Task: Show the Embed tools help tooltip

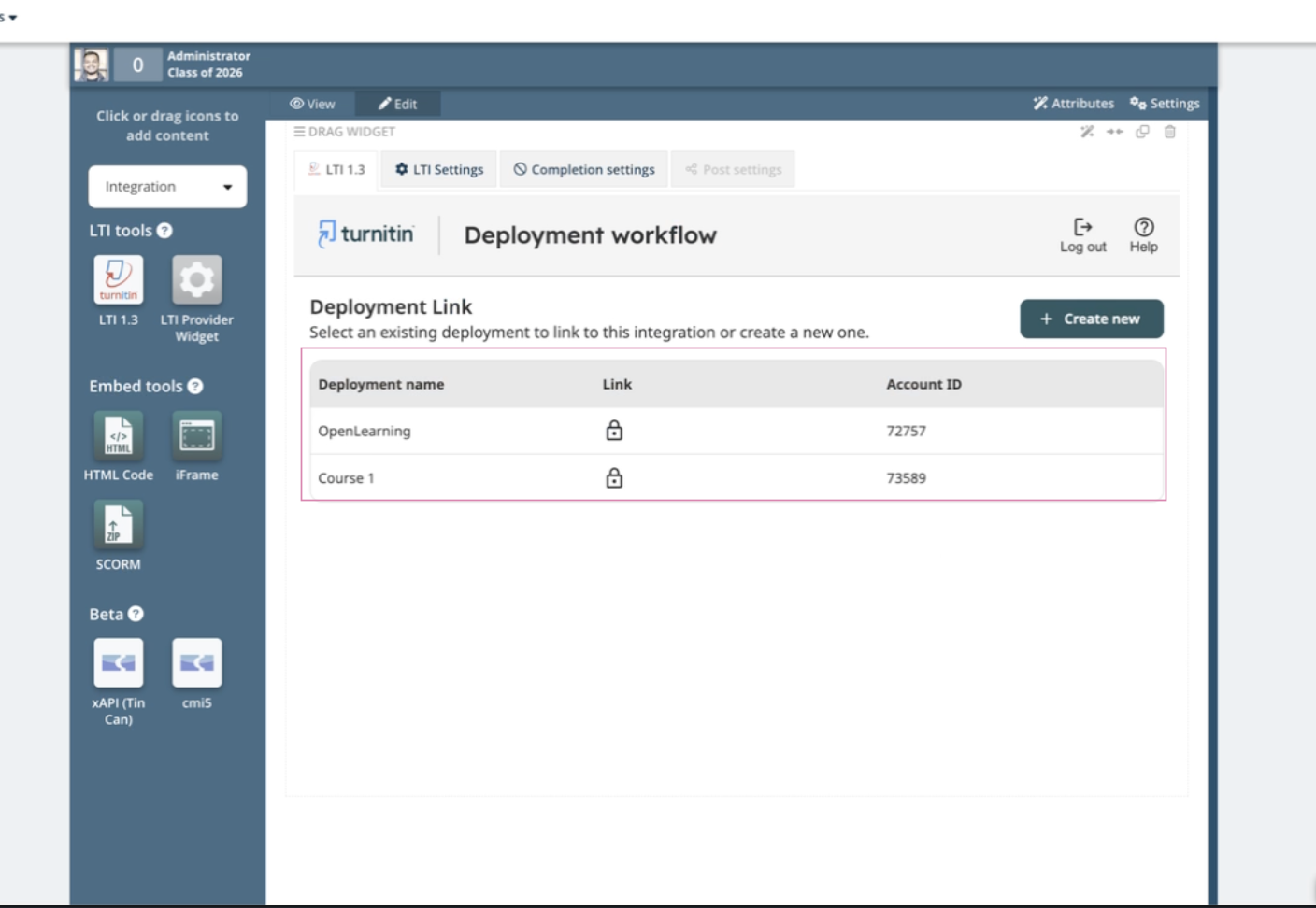Action: coord(195,387)
